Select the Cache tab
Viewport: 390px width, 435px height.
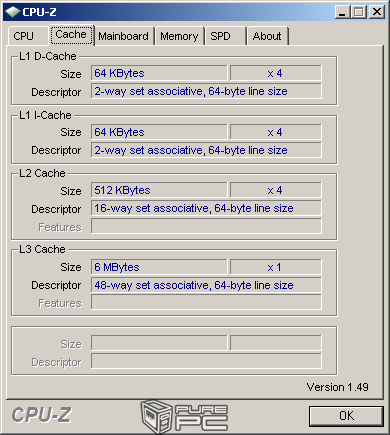71,35
